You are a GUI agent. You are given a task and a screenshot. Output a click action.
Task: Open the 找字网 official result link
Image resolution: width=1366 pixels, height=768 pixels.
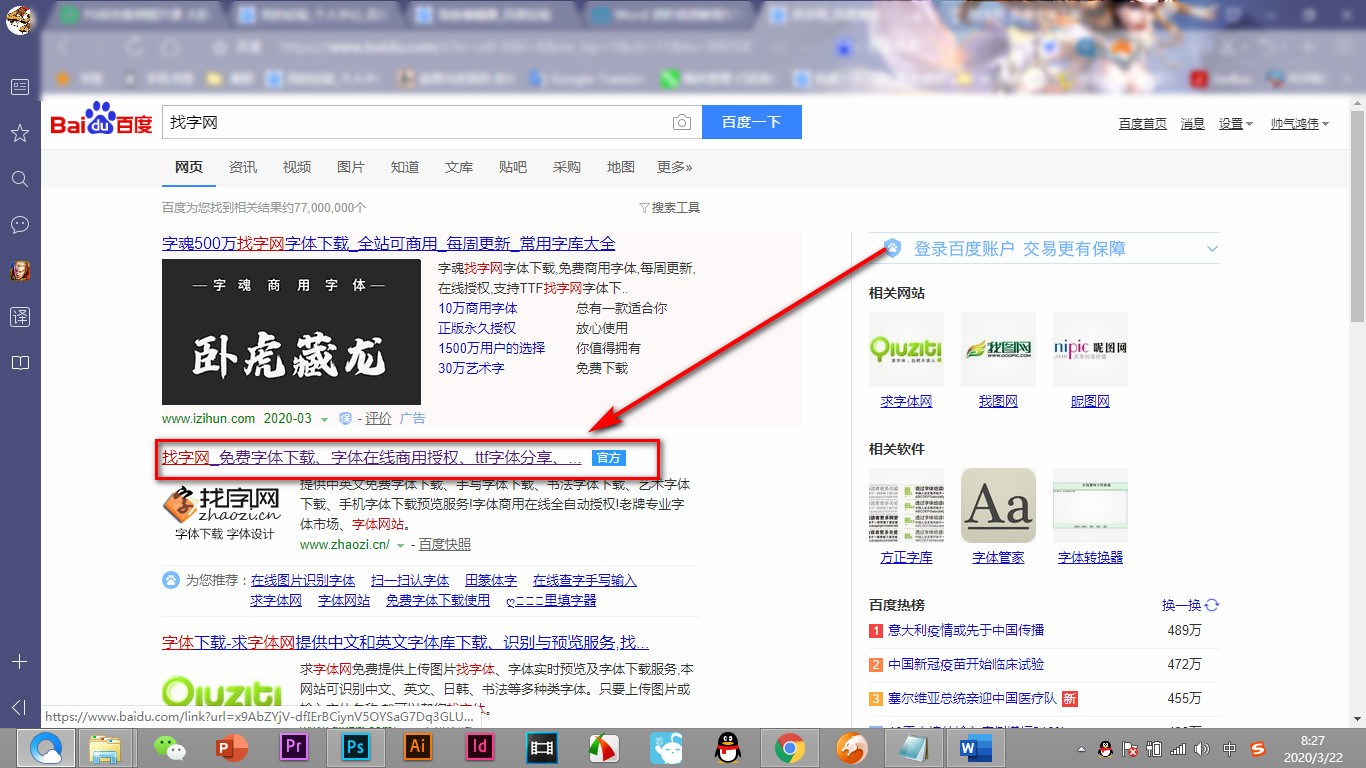371,458
